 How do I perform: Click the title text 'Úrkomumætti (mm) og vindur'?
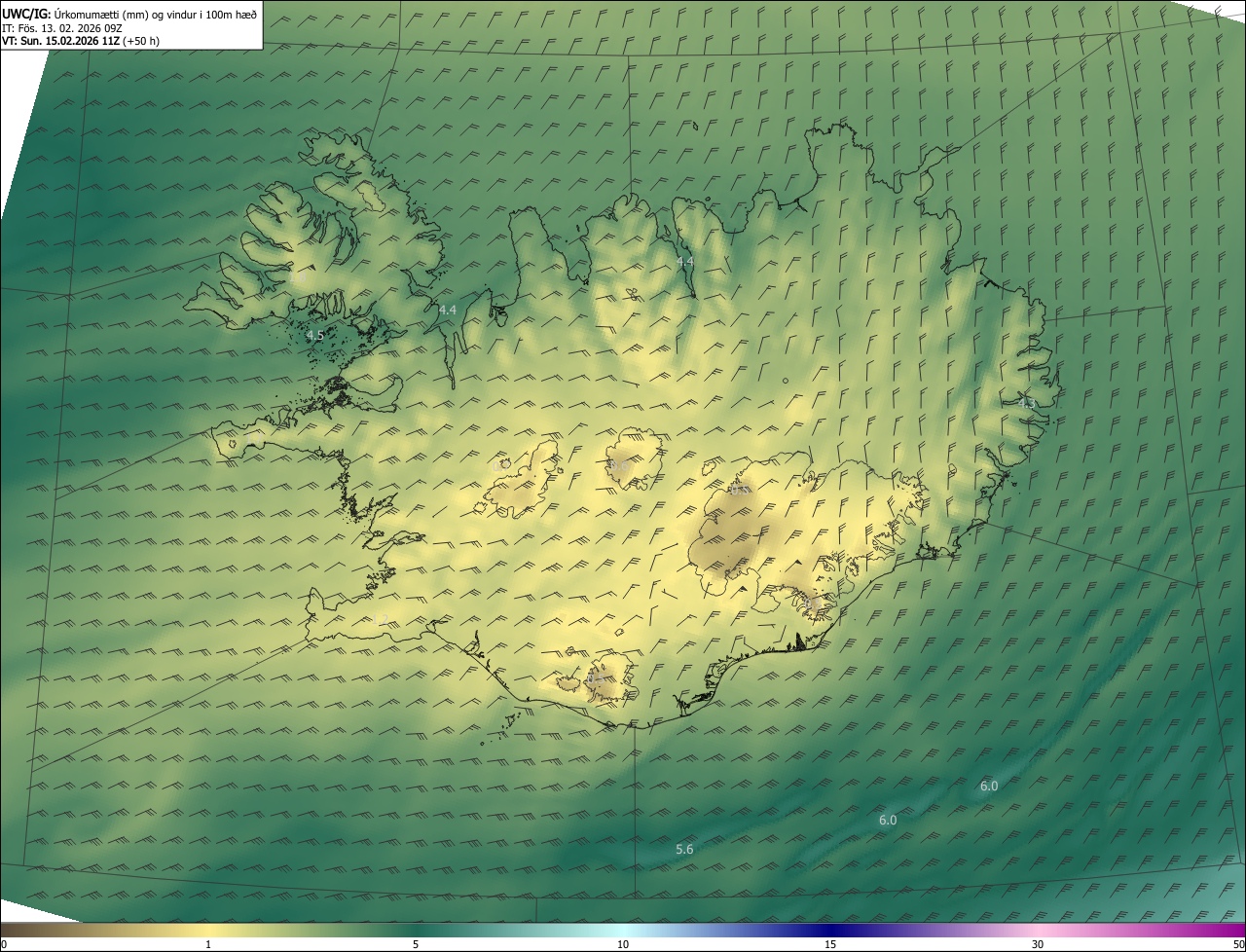tap(126, 14)
